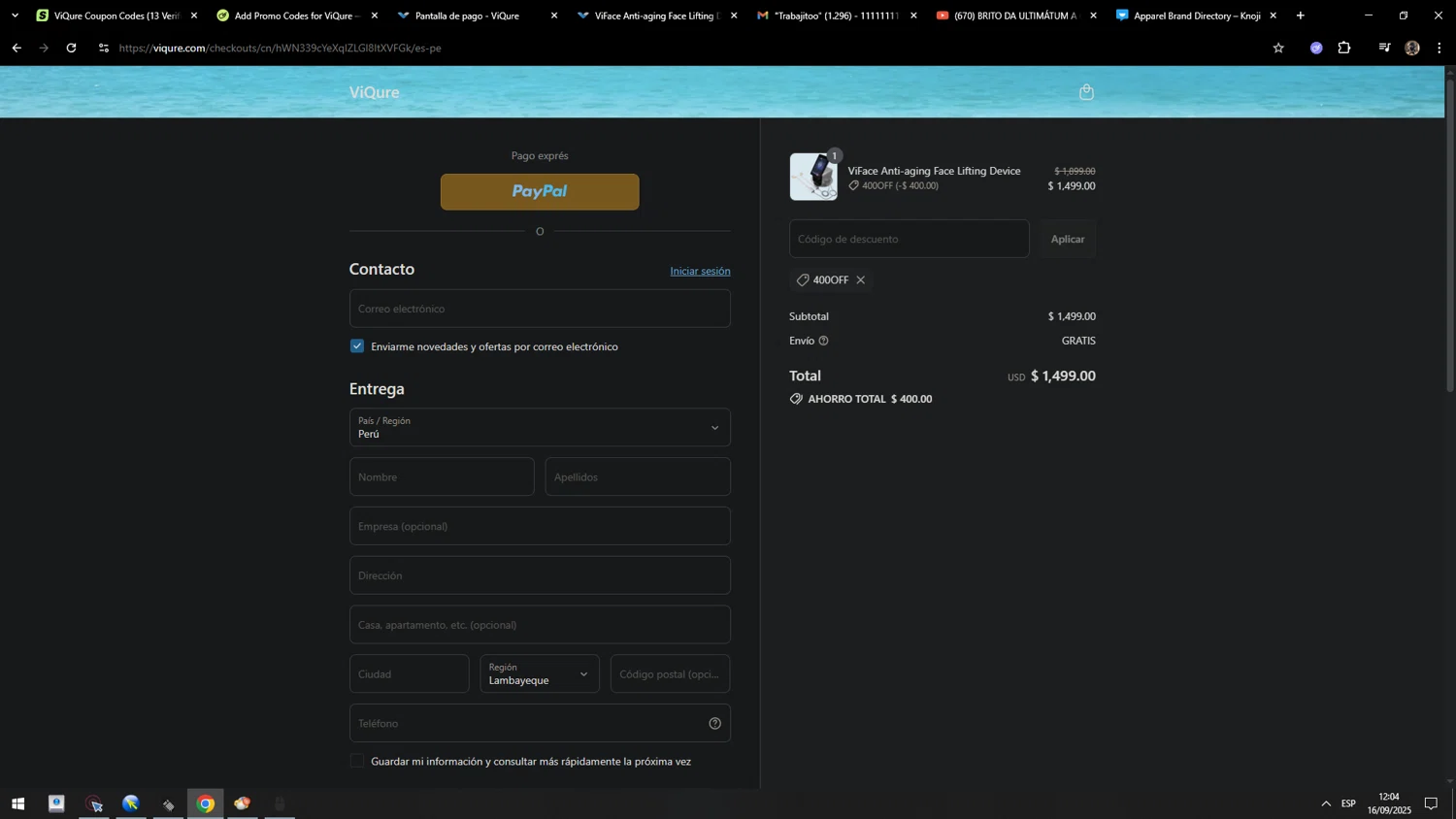The width and height of the screenshot is (1456, 819).
Task: Open Google Chrome from the taskbar
Action: 206,803
